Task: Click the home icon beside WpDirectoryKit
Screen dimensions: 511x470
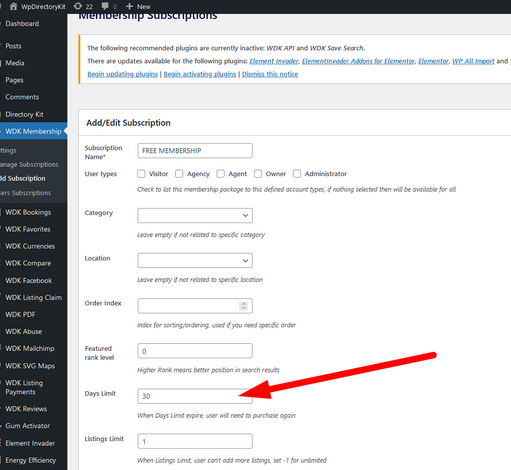Action: (13, 6)
